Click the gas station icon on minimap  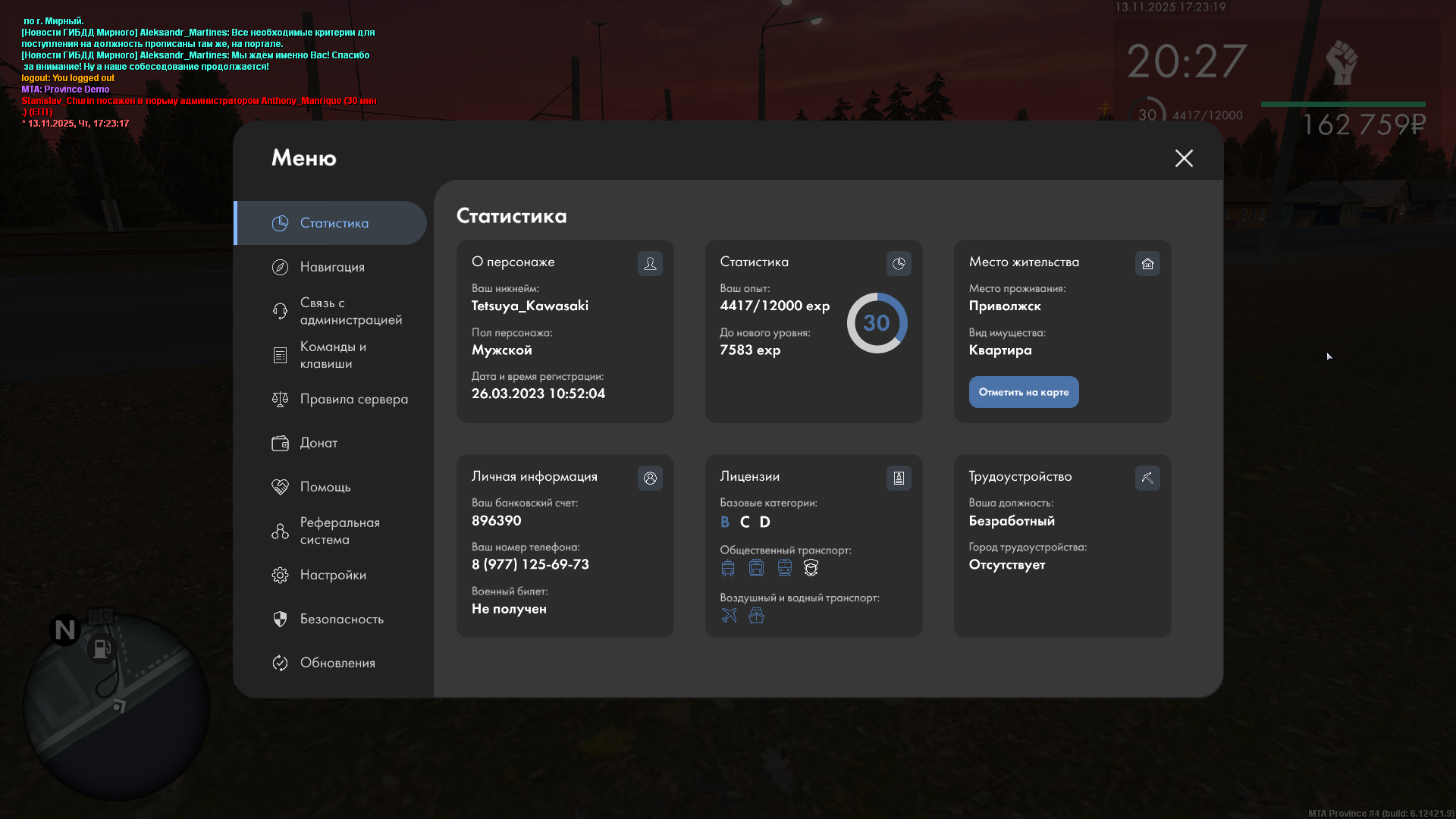point(101,648)
